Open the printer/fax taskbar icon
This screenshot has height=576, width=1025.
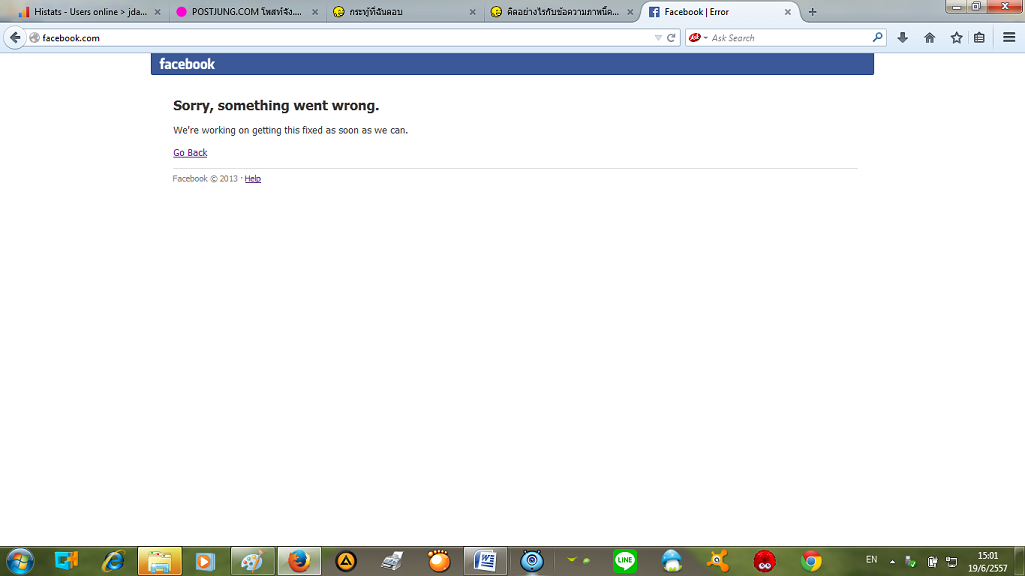coord(392,561)
